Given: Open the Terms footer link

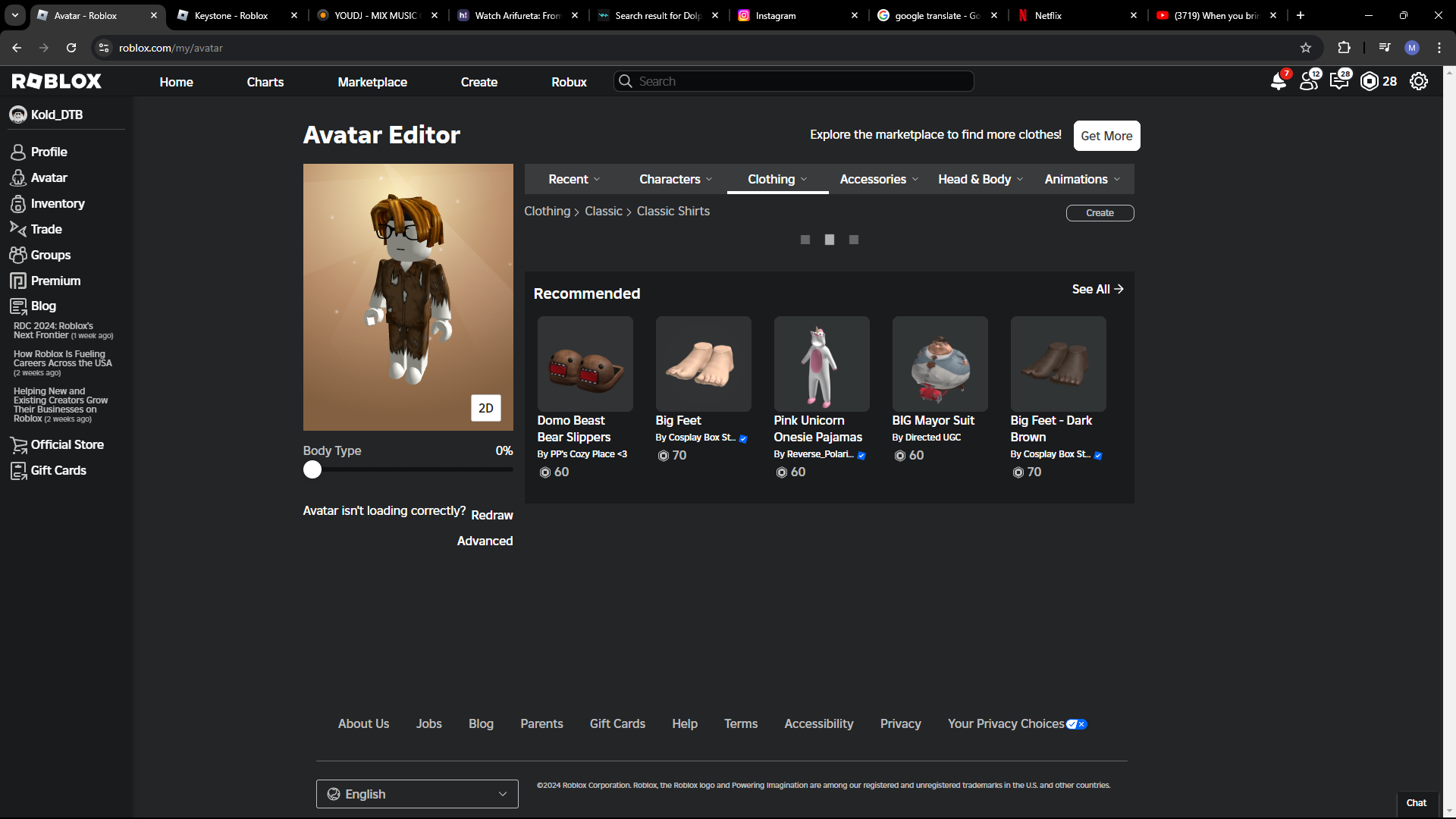Looking at the screenshot, I should (741, 724).
